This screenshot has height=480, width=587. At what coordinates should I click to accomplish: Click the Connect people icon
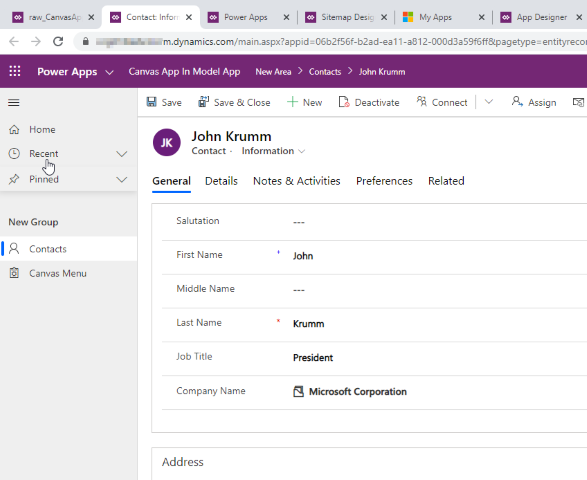(422, 101)
